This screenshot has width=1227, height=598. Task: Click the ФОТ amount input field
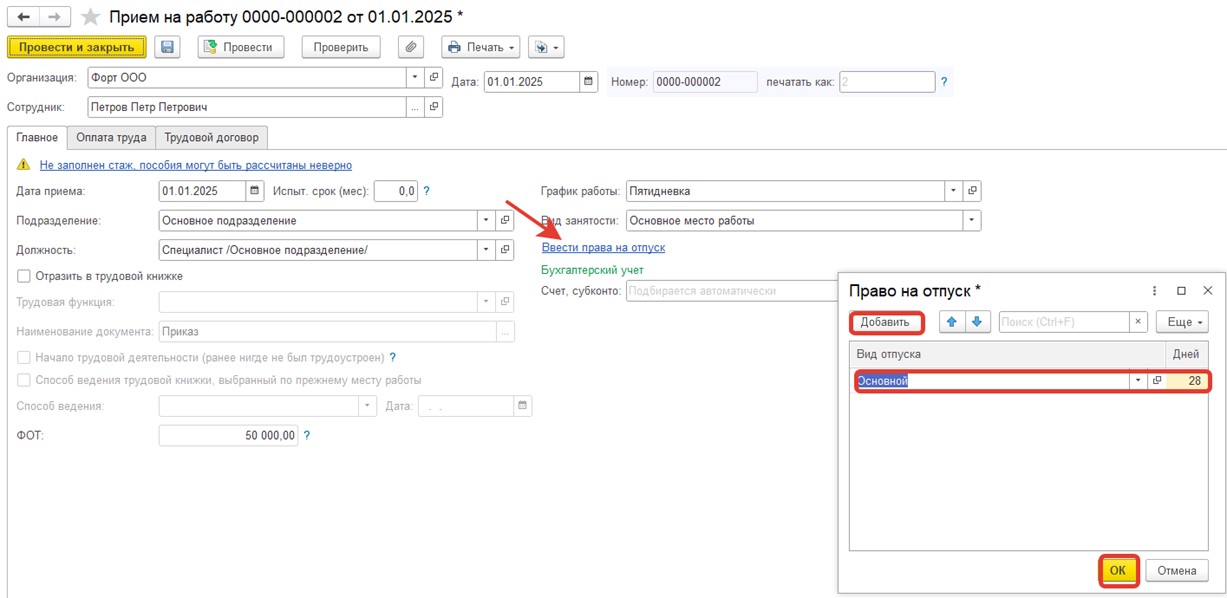228,435
